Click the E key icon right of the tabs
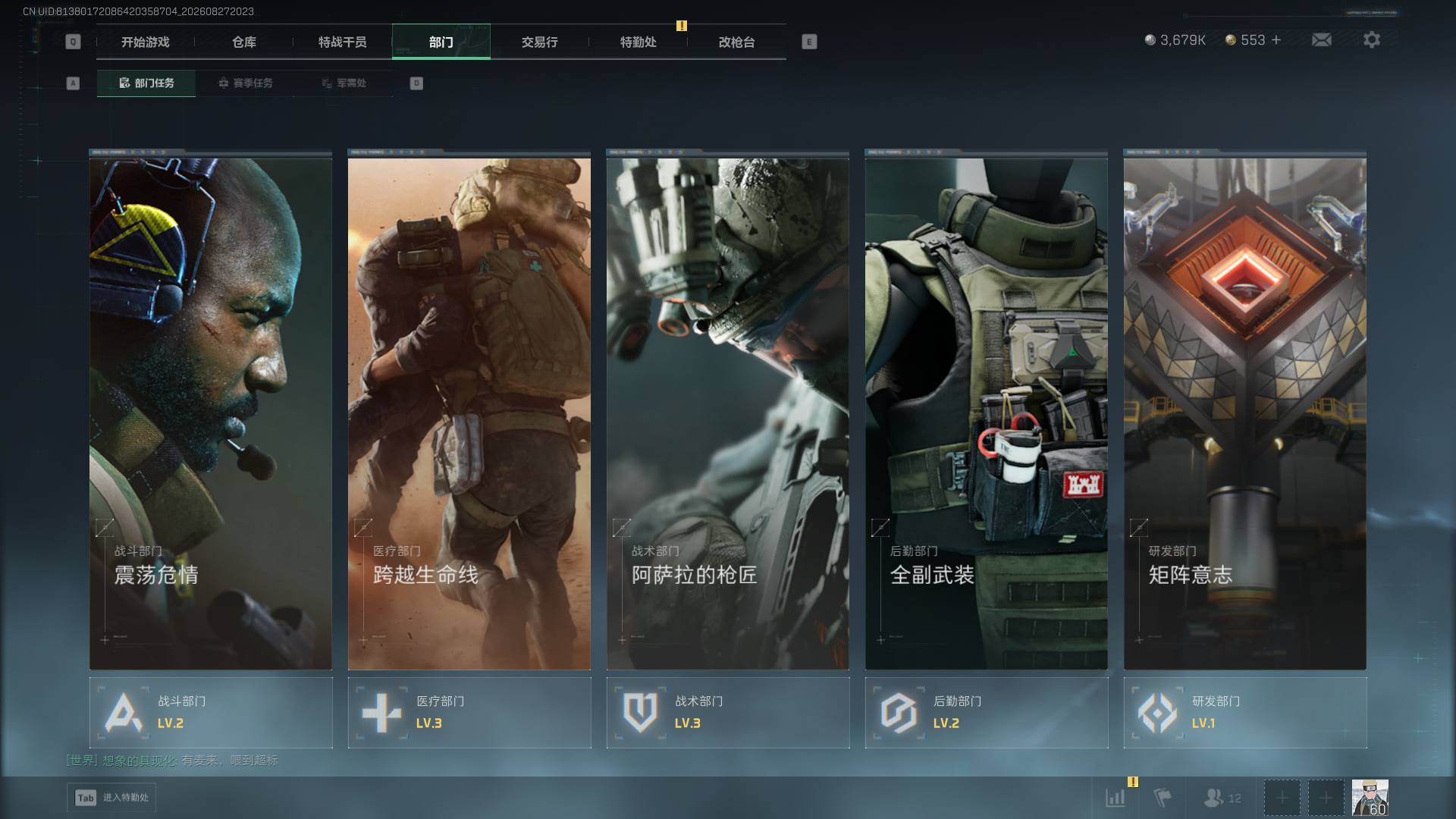This screenshot has width=1456, height=819. tap(809, 42)
